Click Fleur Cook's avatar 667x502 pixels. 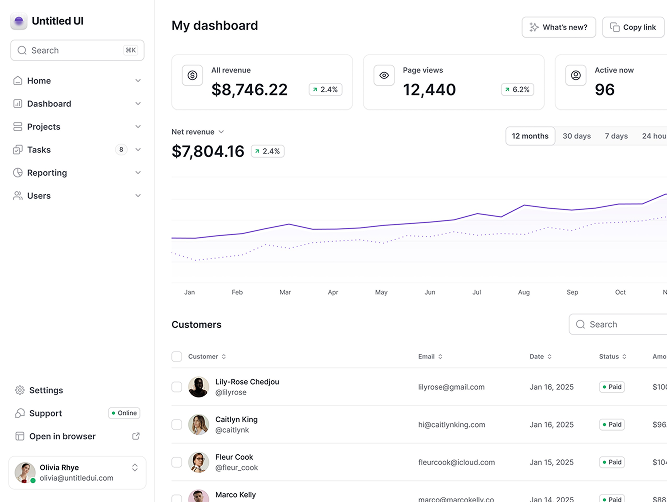198,462
